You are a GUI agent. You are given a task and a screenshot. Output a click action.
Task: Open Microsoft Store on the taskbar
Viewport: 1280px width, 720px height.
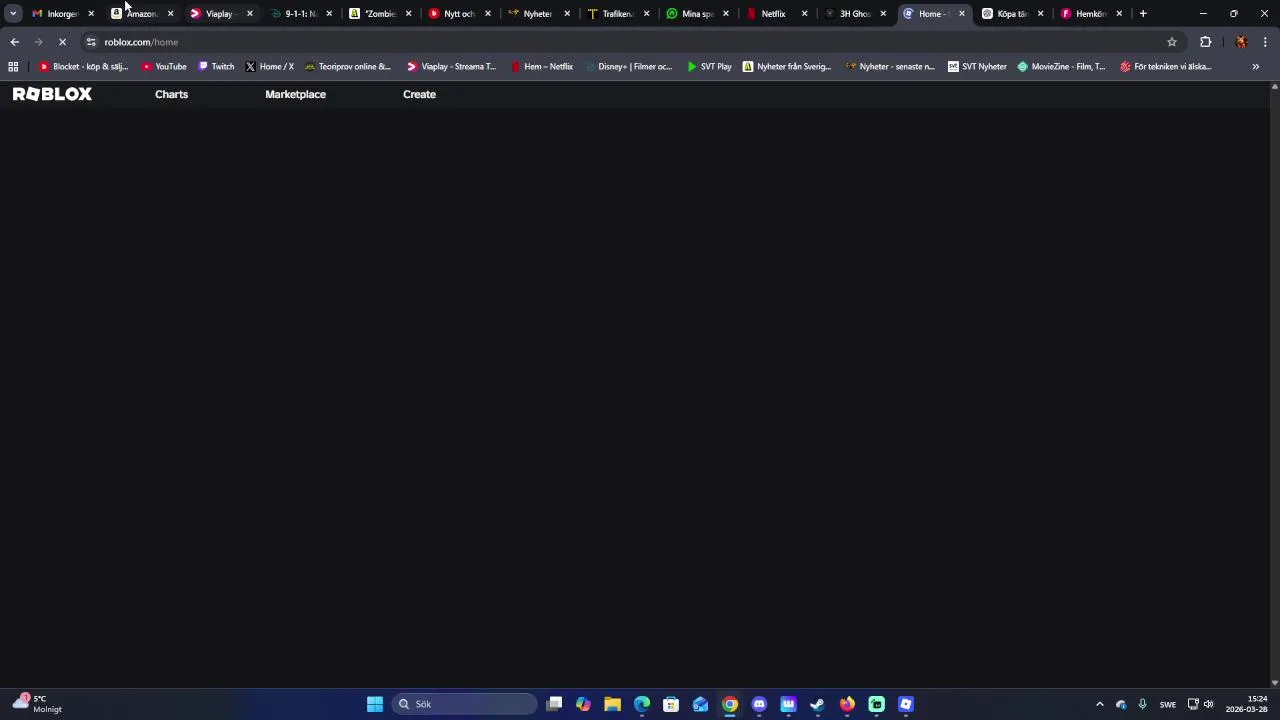(671, 704)
